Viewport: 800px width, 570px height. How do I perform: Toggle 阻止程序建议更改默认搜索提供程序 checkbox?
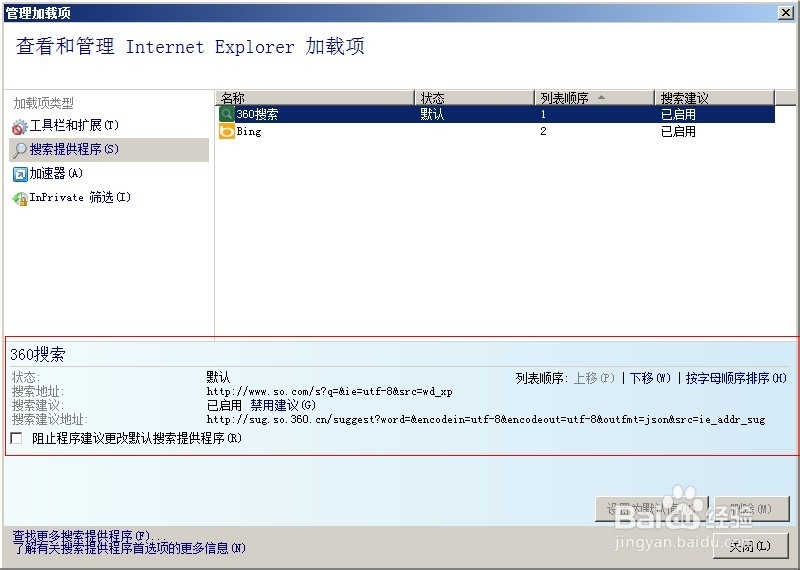point(16,438)
